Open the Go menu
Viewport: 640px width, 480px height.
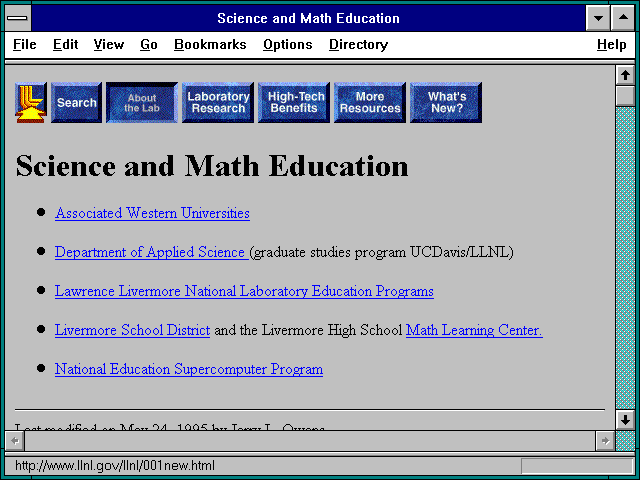[x=149, y=44]
